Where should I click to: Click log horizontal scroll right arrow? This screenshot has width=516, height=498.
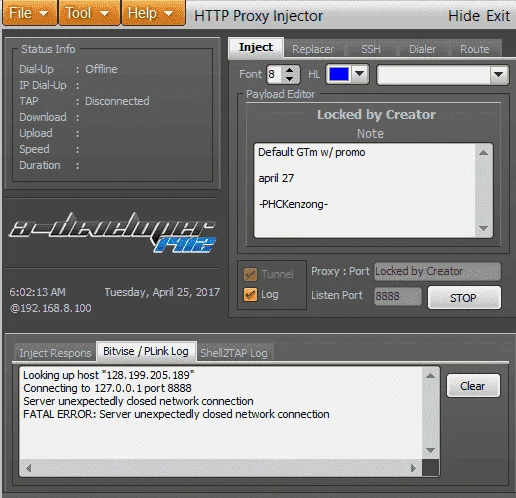pyautogui.click(x=414, y=468)
